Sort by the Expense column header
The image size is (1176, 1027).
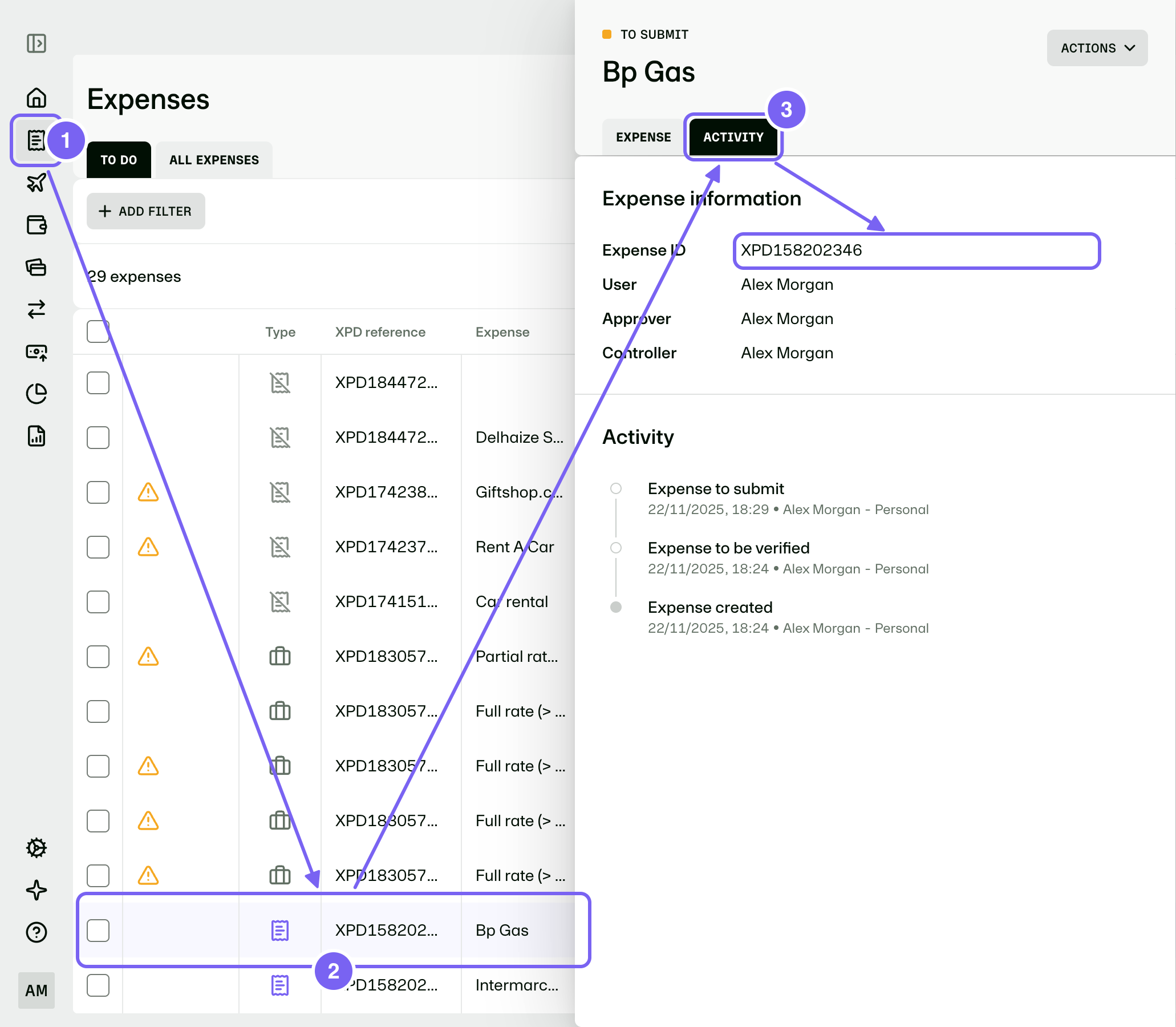[x=502, y=333]
